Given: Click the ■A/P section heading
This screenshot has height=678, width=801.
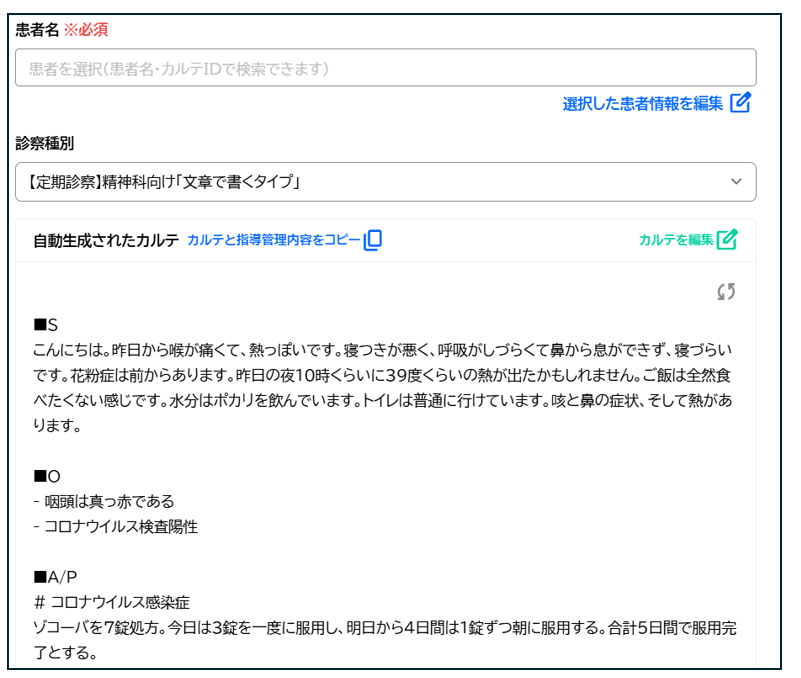Looking at the screenshot, I should (x=55, y=577).
